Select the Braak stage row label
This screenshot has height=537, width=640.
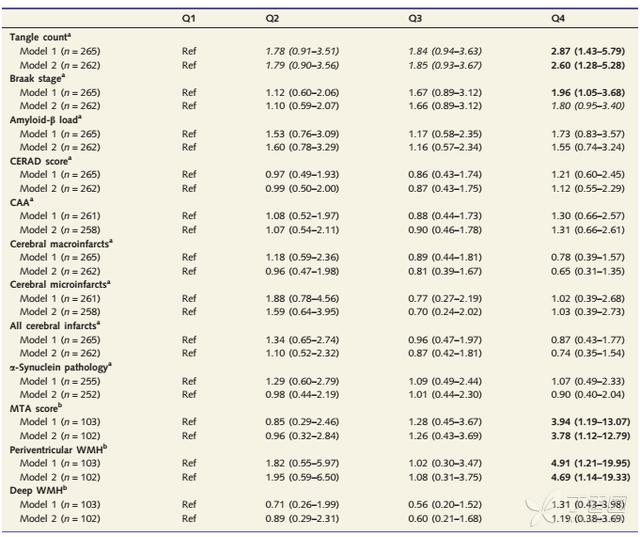[x=37, y=78]
